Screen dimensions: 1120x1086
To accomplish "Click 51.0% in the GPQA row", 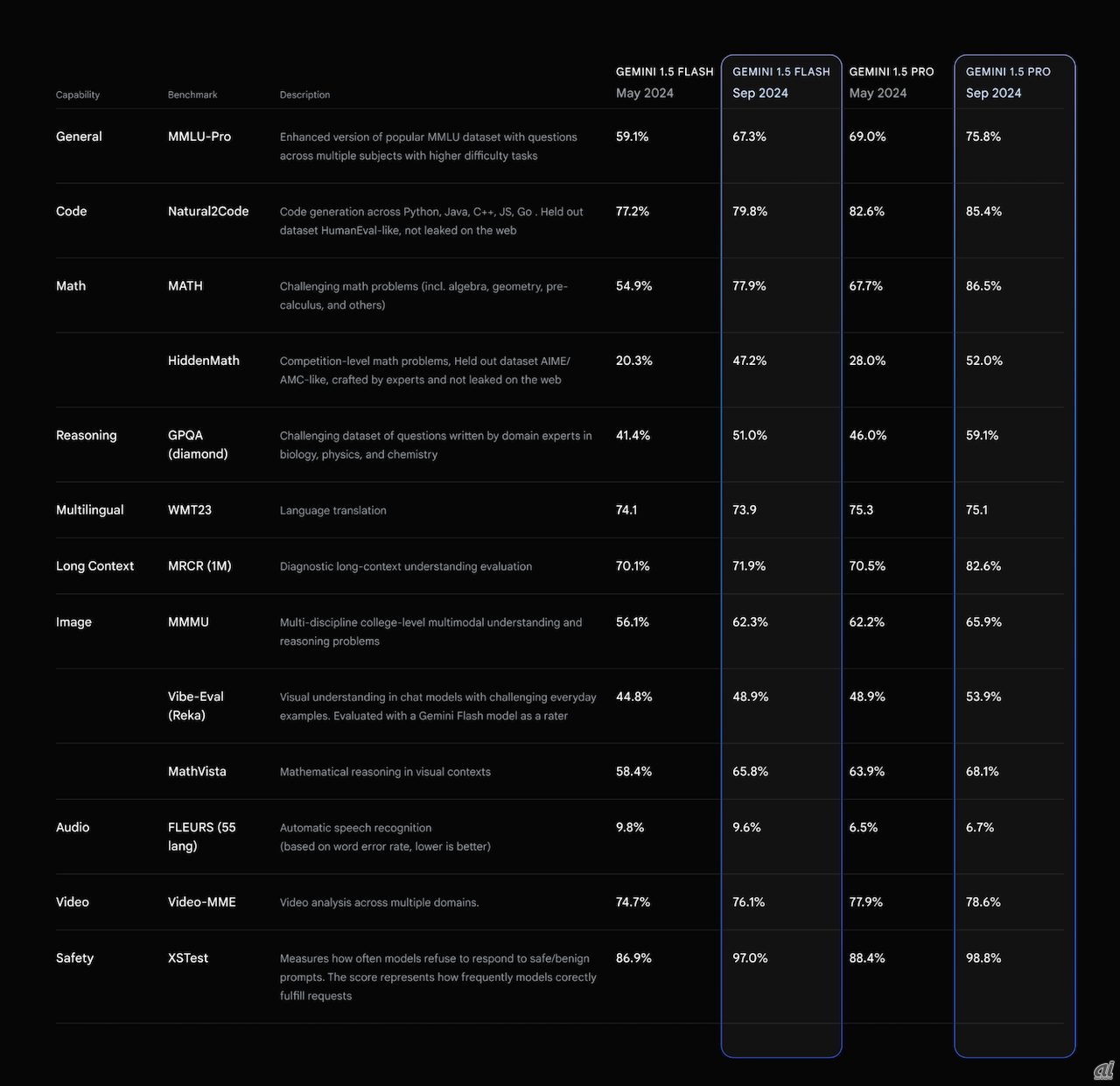I will [x=750, y=435].
